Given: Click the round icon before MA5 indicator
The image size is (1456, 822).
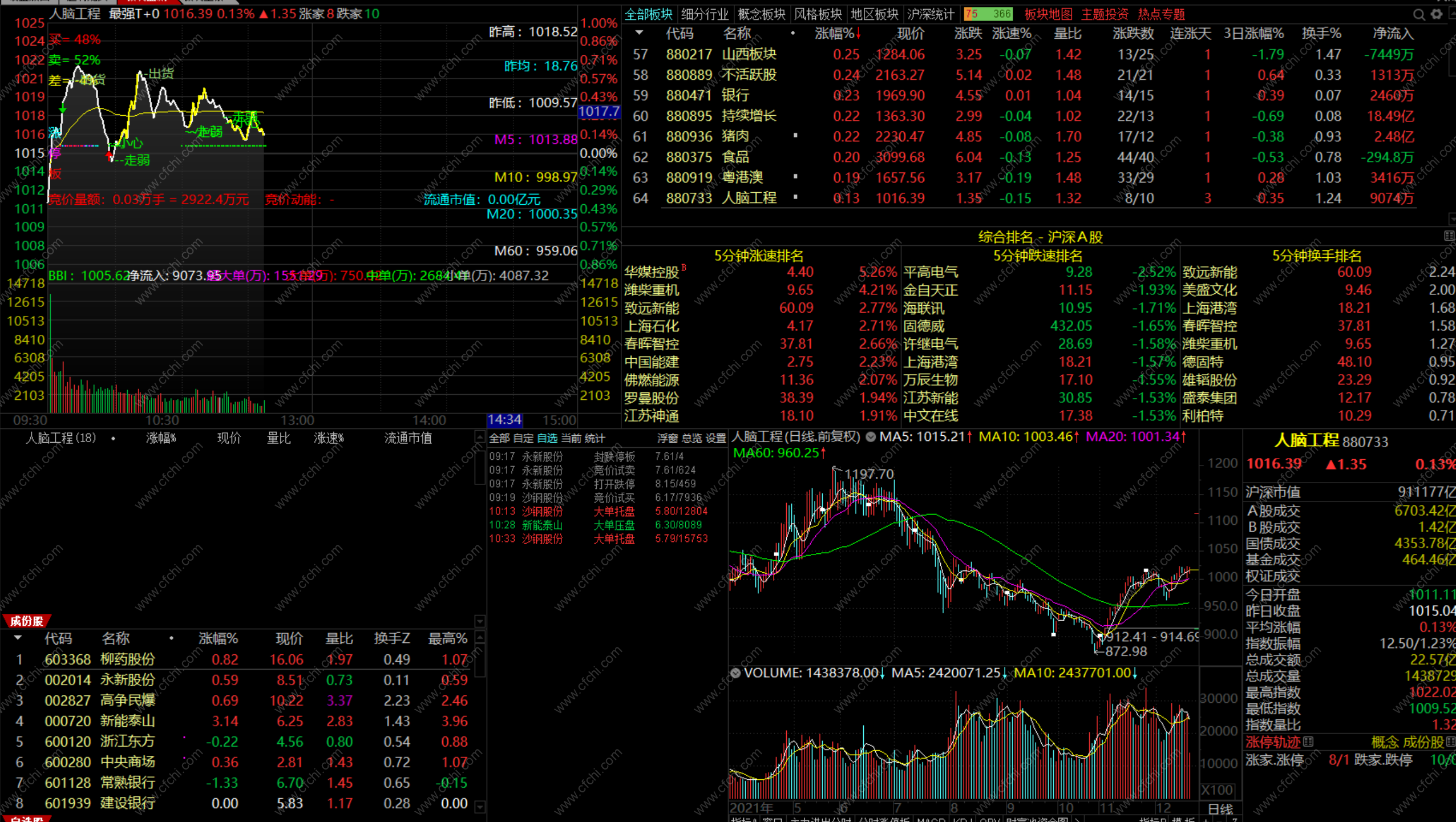Looking at the screenshot, I should pyautogui.click(x=871, y=437).
